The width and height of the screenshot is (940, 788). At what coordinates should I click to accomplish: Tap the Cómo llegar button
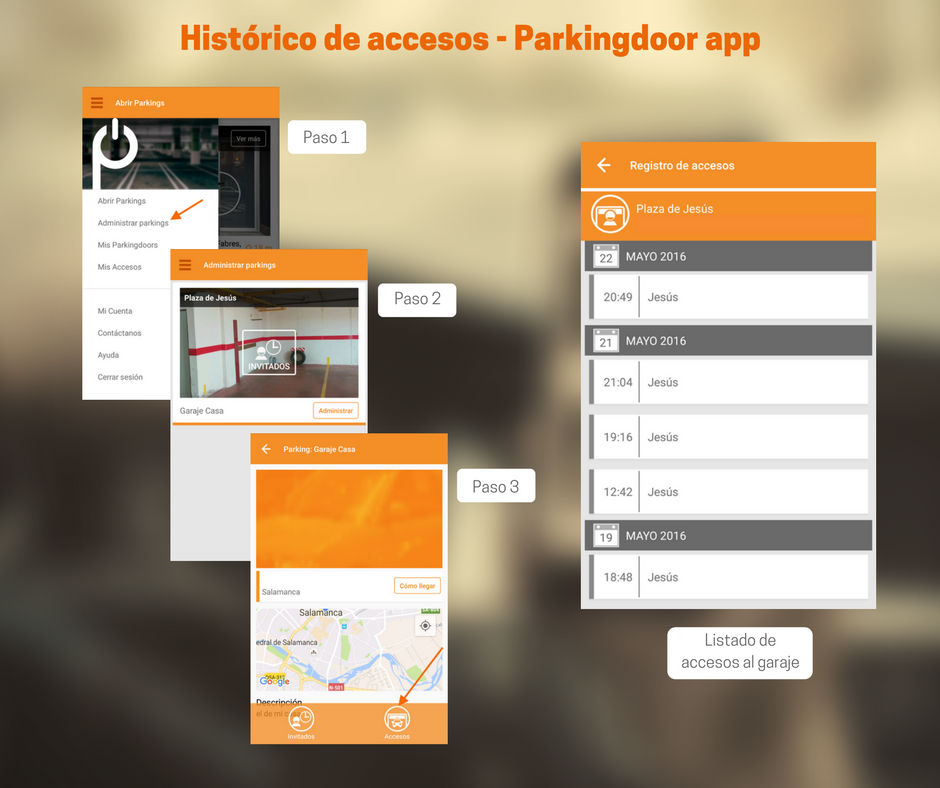tap(417, 586)
